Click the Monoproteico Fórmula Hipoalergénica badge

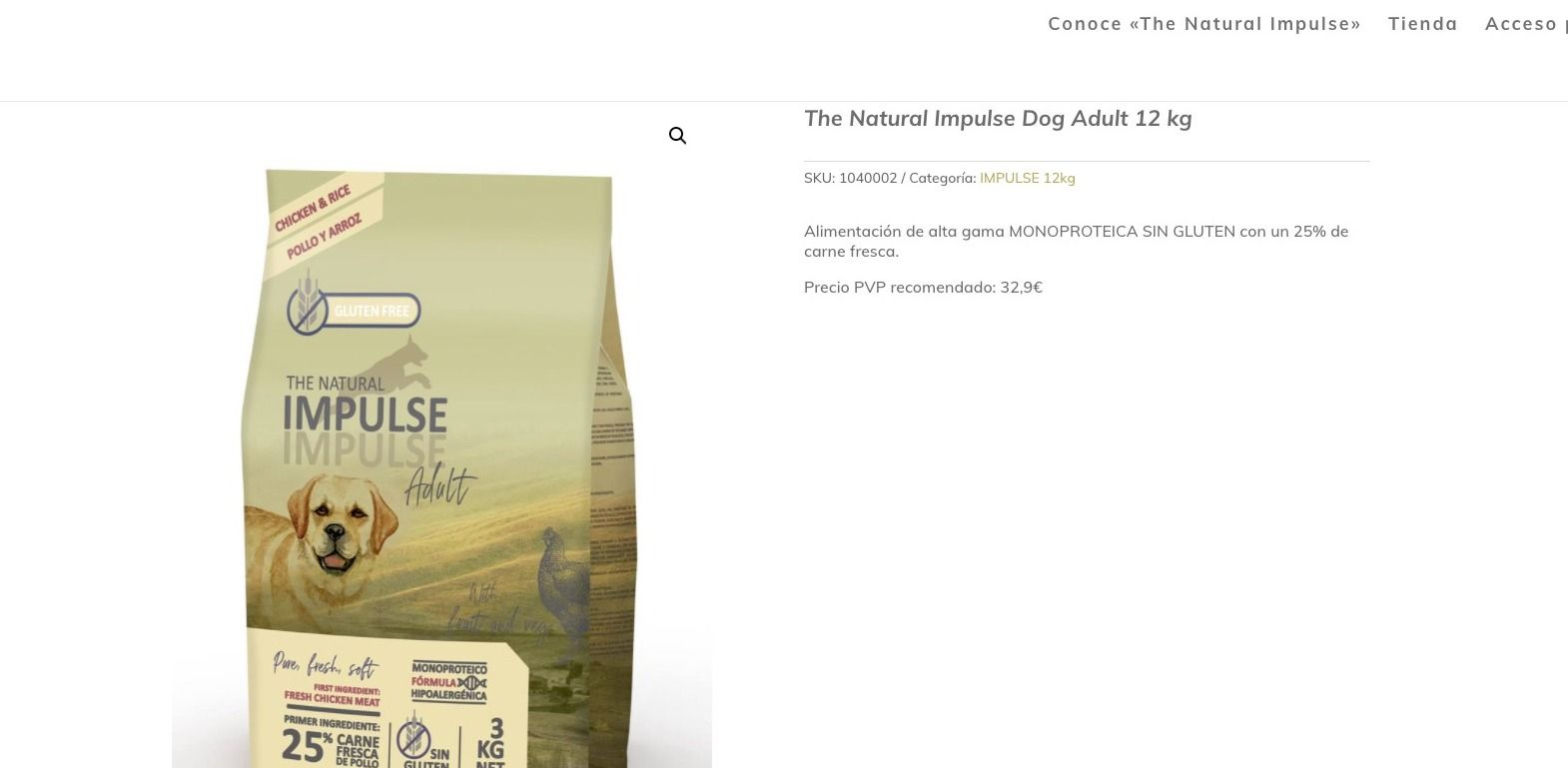point(449,681)
